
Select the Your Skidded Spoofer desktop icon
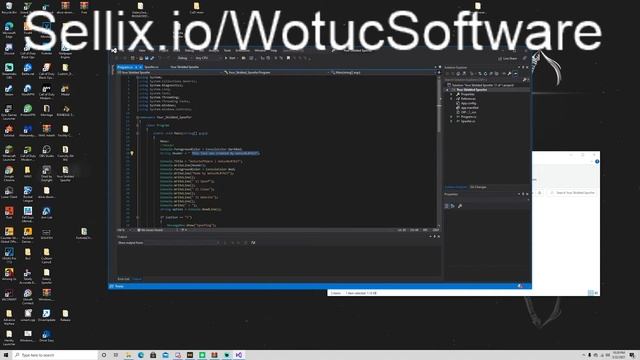pyautogui.click(x=65, y=173)
